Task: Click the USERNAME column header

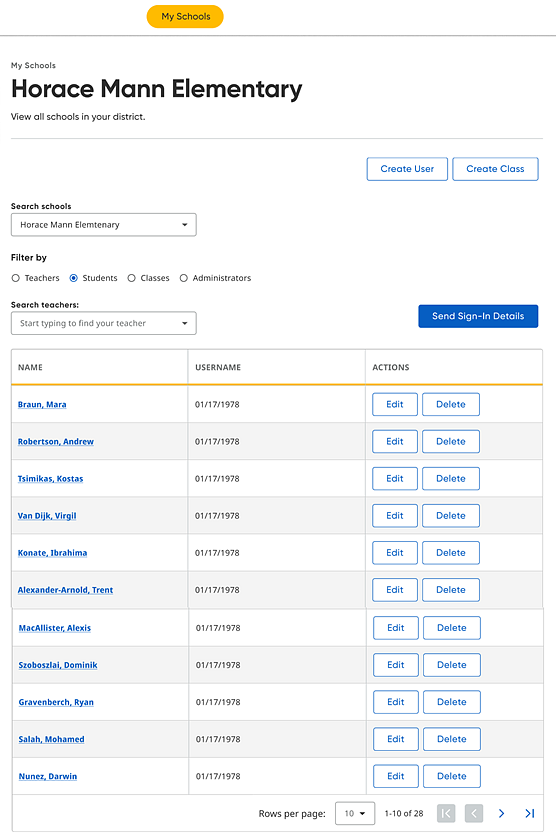Action: click(x=218, y=367)
